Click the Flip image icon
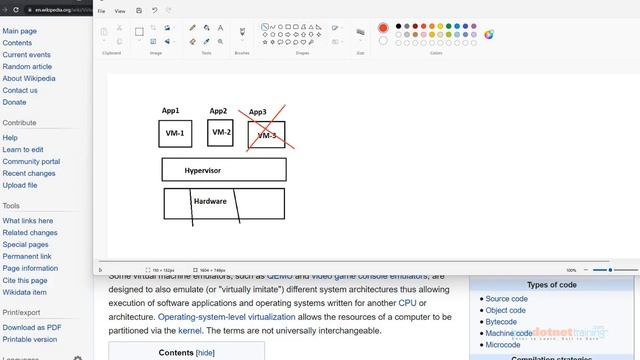This screenshot has width=640, height=360. tap(167, 41)
